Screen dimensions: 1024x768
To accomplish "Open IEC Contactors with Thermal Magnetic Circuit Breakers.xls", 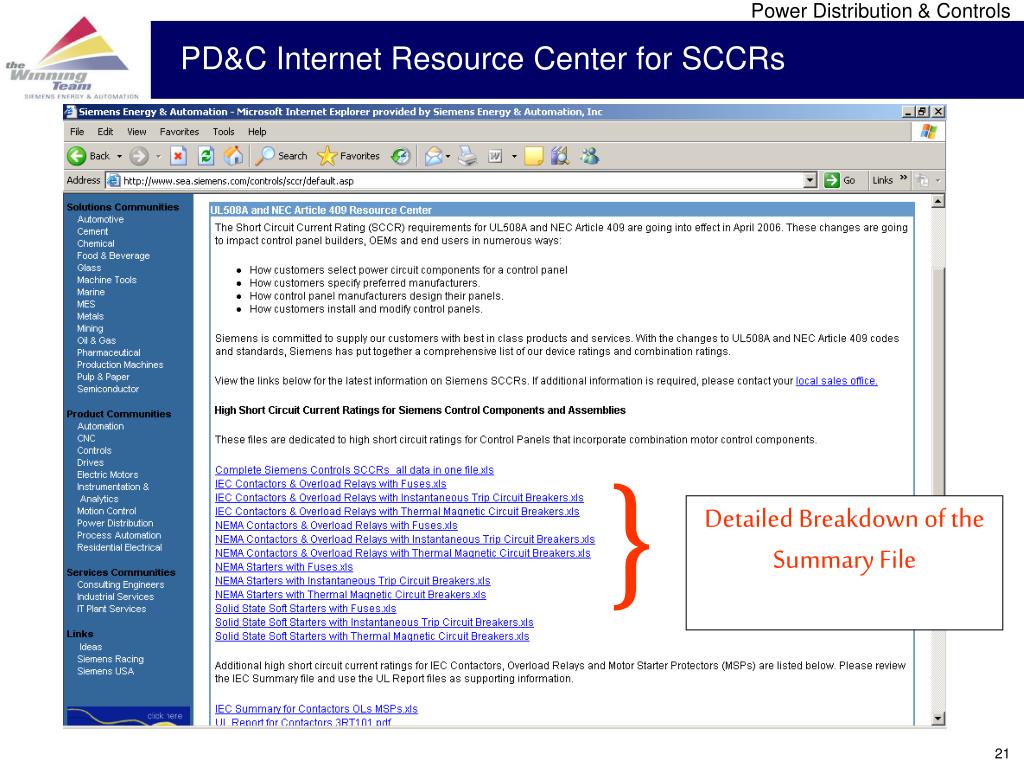I will (x=397, y=512).
